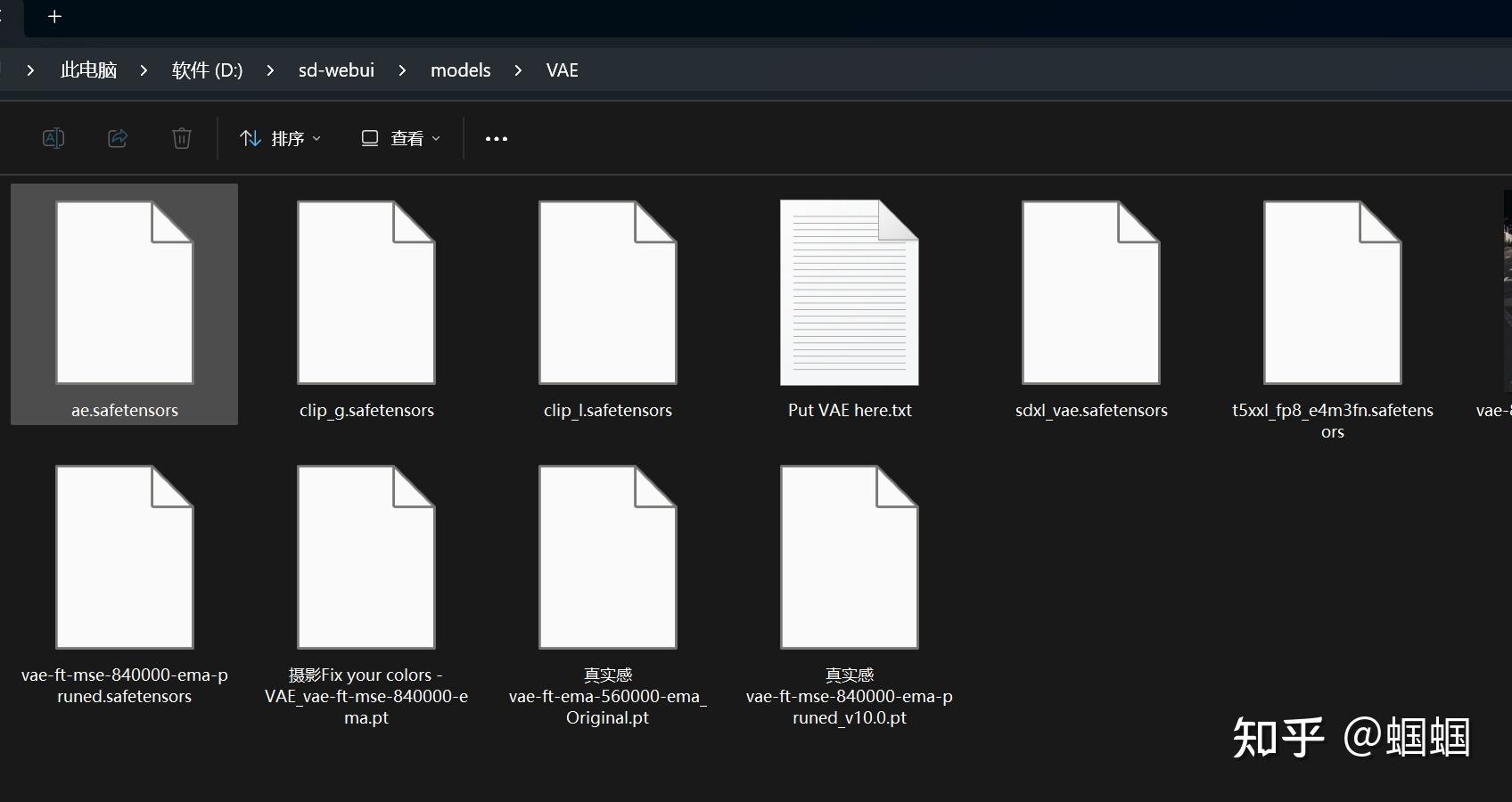This screenshot has width=1512, height=802.
Task: Open a new tab with the plus icon
Action: point(54,16)
